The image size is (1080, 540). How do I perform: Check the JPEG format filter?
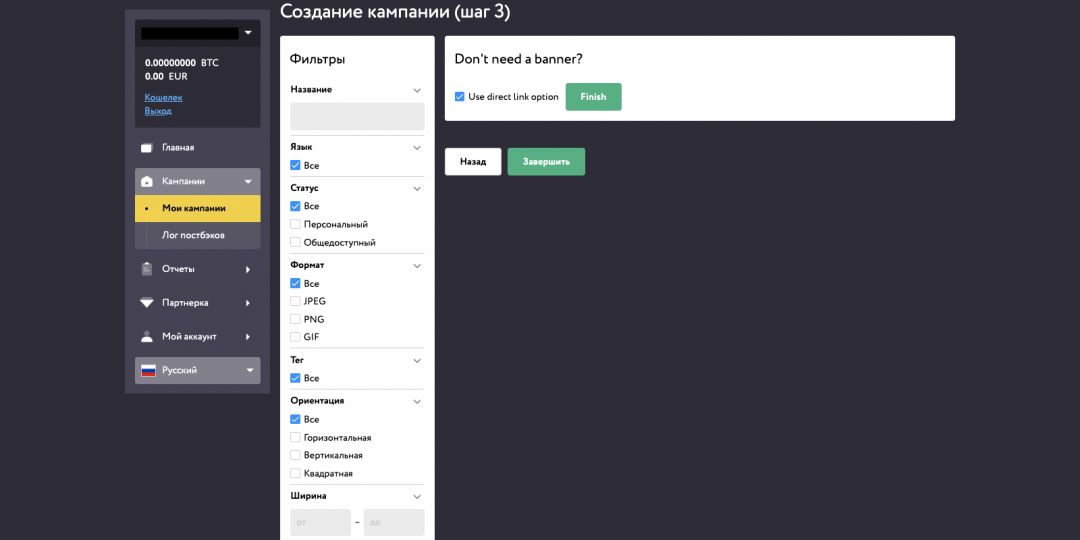tap(295, 301)
